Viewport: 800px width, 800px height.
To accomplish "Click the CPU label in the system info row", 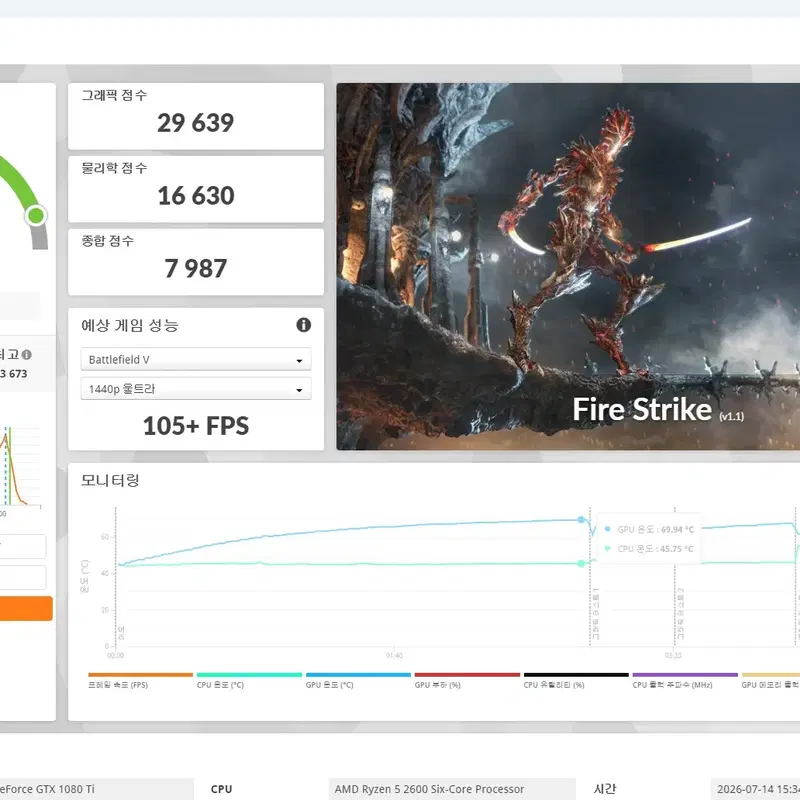I will (x=221, y=789).
